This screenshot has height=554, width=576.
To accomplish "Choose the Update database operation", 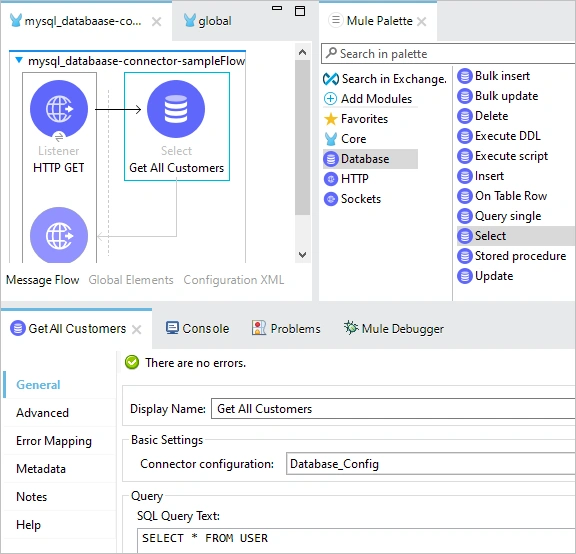I will pyautogui.click(x=485, y=276).
